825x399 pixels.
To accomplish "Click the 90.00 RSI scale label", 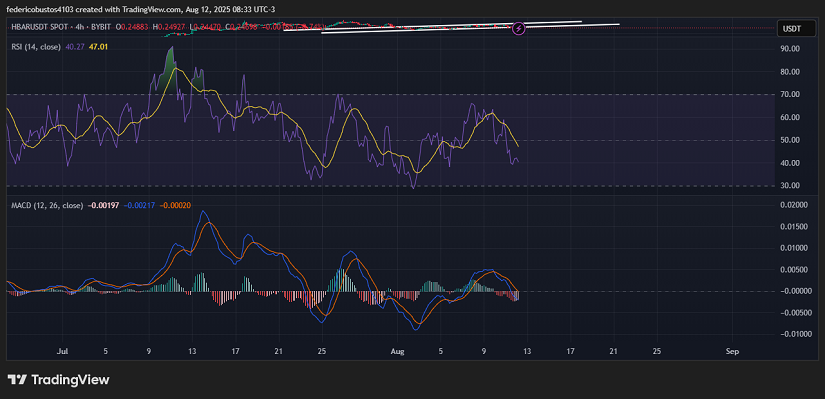I will 791,49.
